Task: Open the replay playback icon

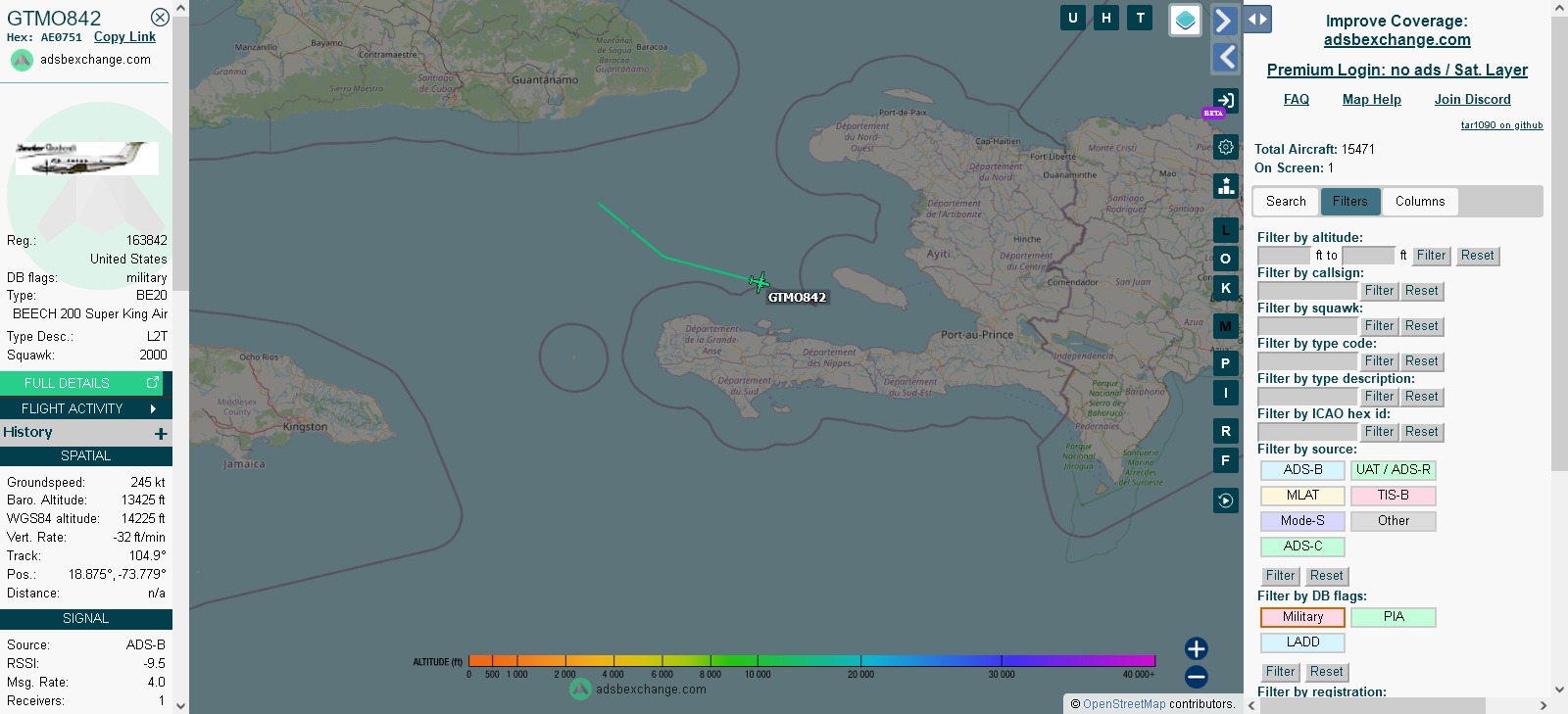Action: click(x=1226, y=500)
